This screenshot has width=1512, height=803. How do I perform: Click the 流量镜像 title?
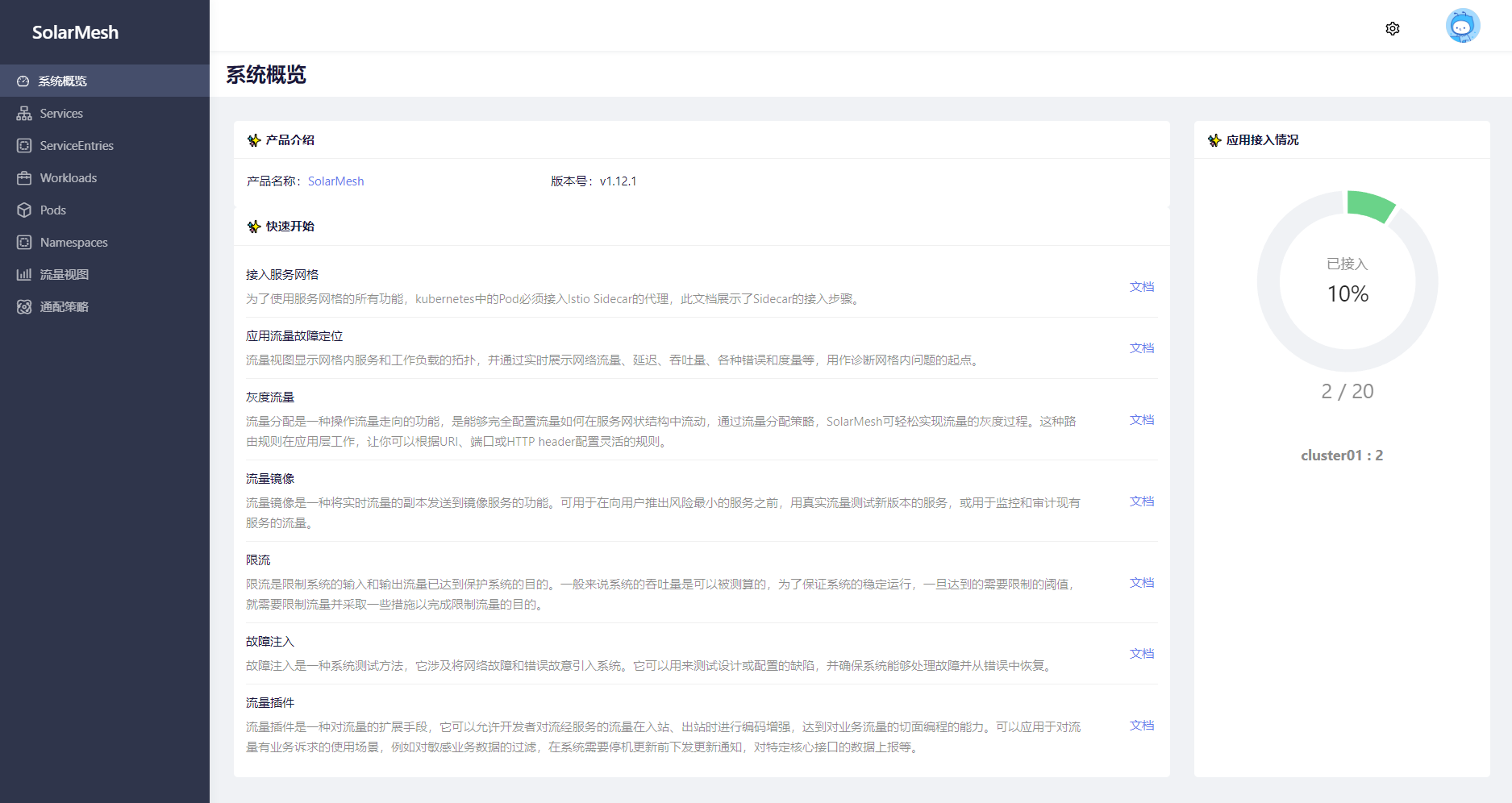(270, 479)
